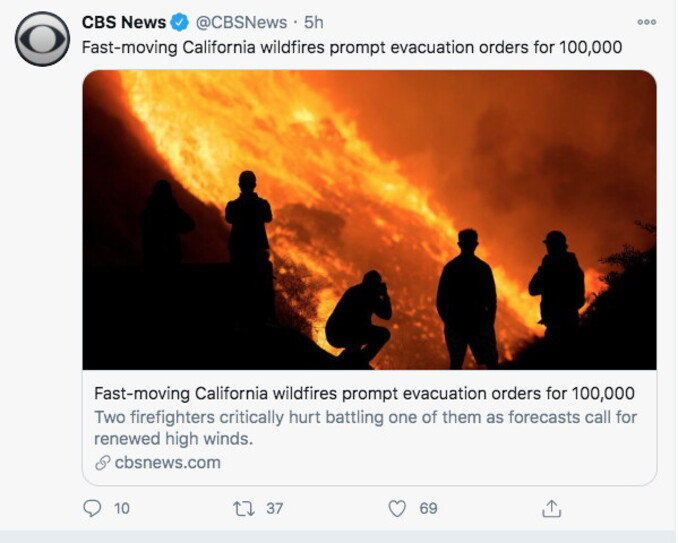678x543 pixels.
Task: Open the share tweet upload-arrow menu
Action: [x=551, y=509]
